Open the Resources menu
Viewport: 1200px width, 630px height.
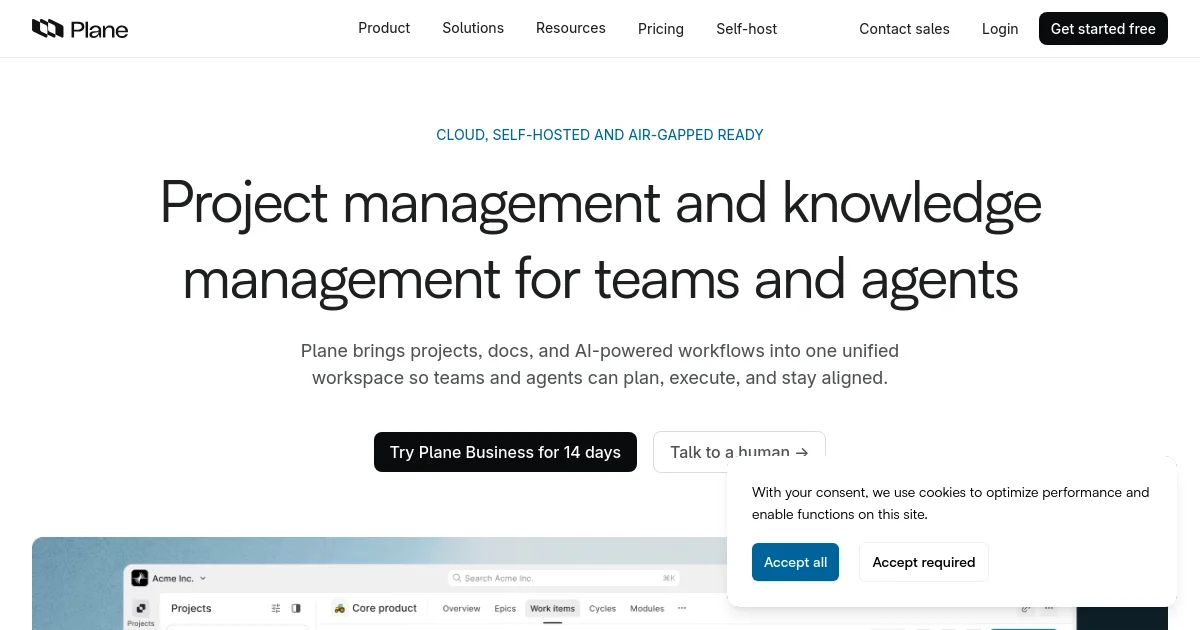point(571,28)
